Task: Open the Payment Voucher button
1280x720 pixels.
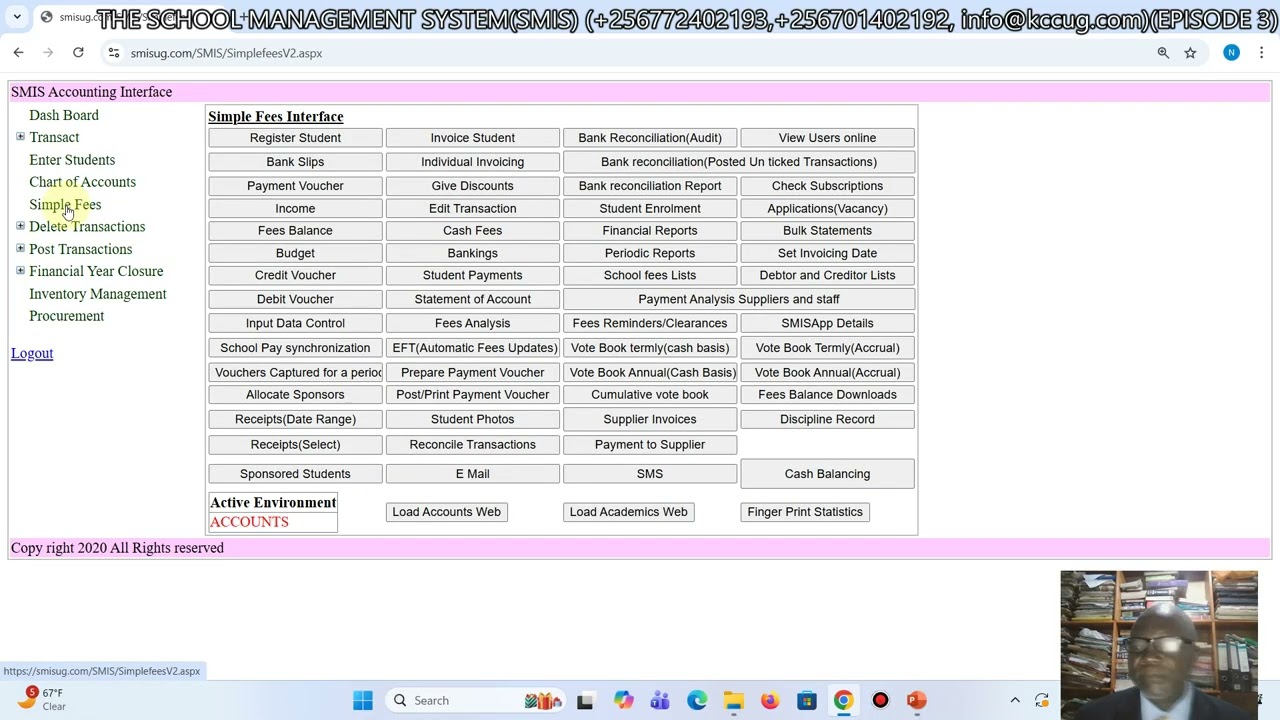Action: click(x=295, y=186)
